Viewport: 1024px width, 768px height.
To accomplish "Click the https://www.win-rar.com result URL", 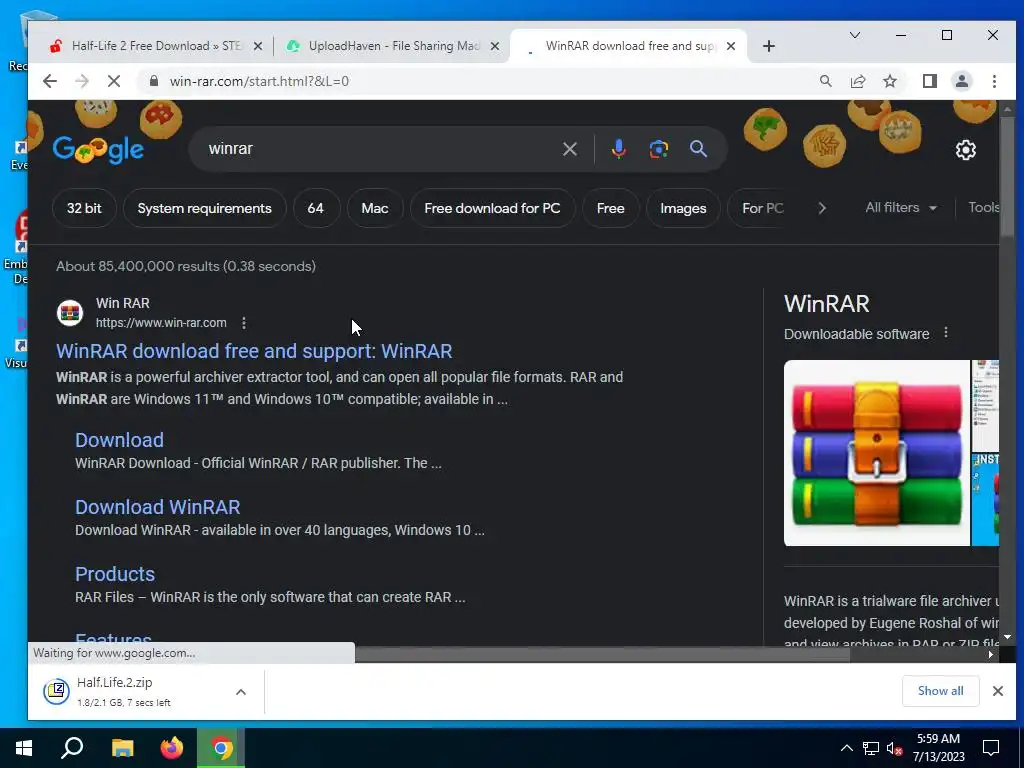I will pyautogui.click(x=161, y=323).
